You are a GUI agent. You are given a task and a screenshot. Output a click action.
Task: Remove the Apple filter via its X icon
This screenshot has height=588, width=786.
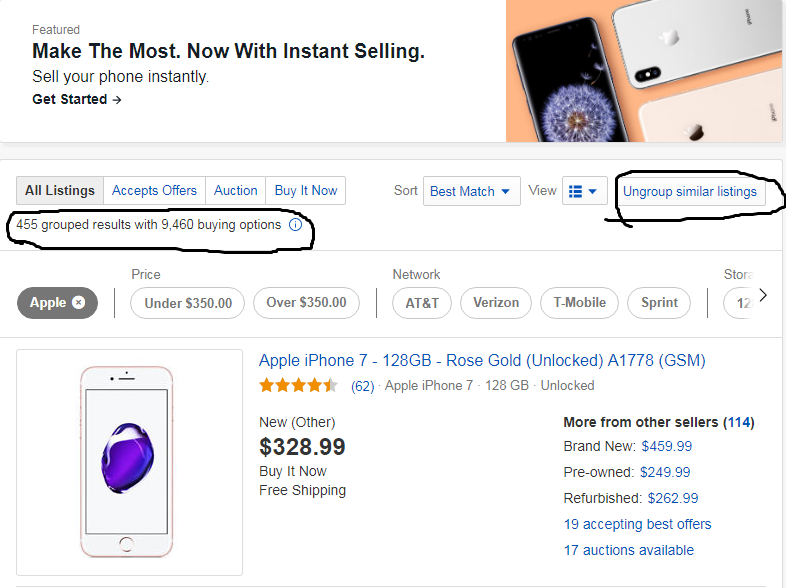pyautogui.click(x=79, y=303)
